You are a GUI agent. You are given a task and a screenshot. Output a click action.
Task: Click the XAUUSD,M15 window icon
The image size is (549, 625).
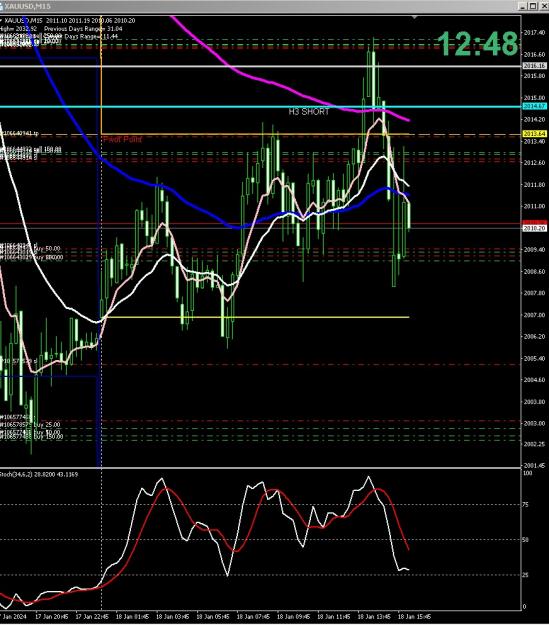[2, 6]
